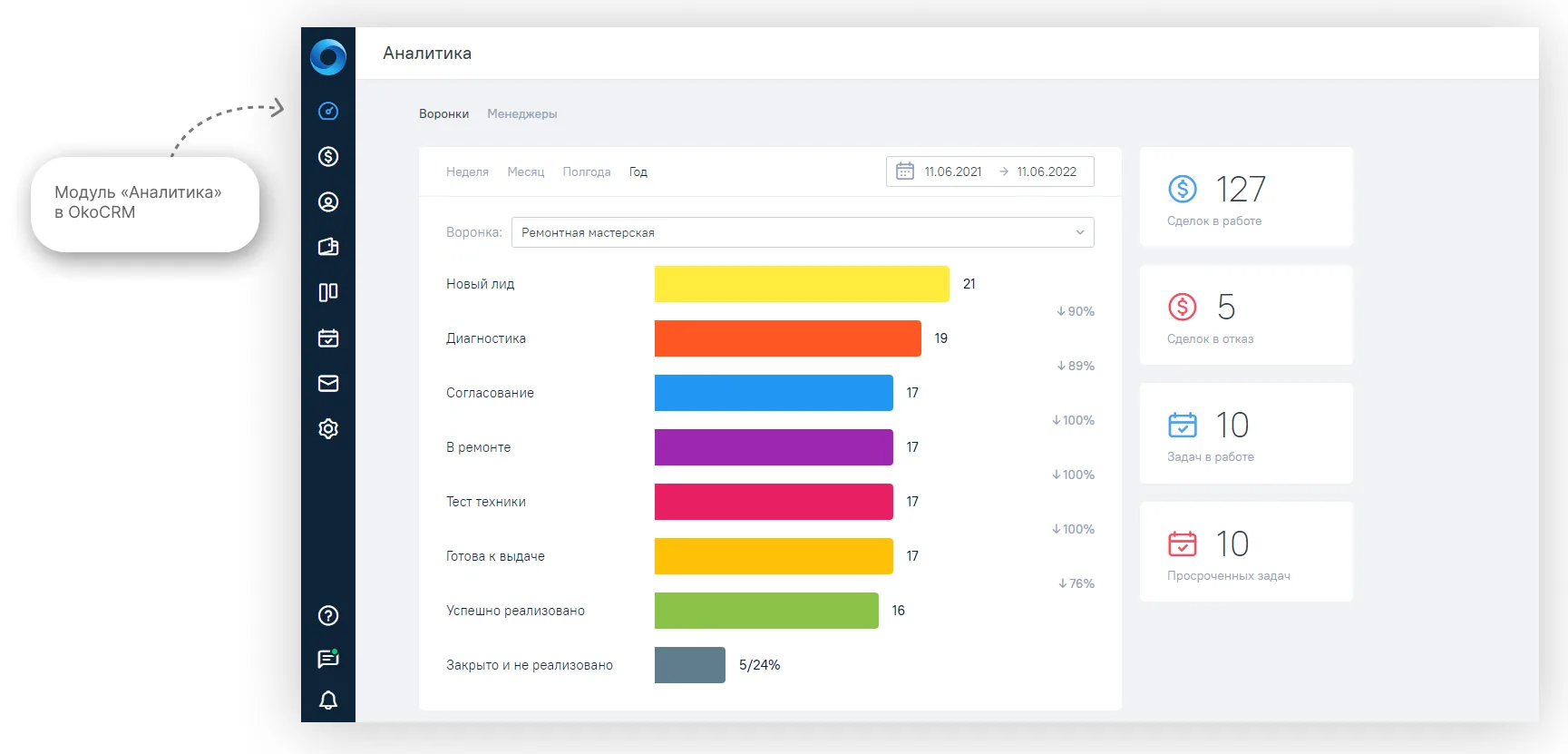
Task: Click the help question mark icon
Action: pos(328,615)
